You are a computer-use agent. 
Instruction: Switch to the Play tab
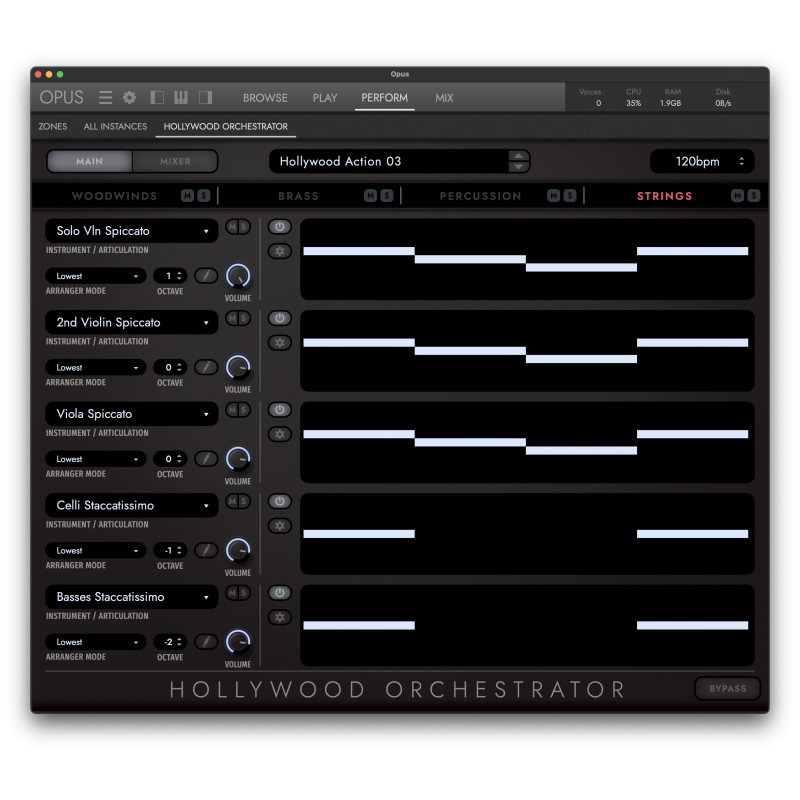[x=325, y=98]
